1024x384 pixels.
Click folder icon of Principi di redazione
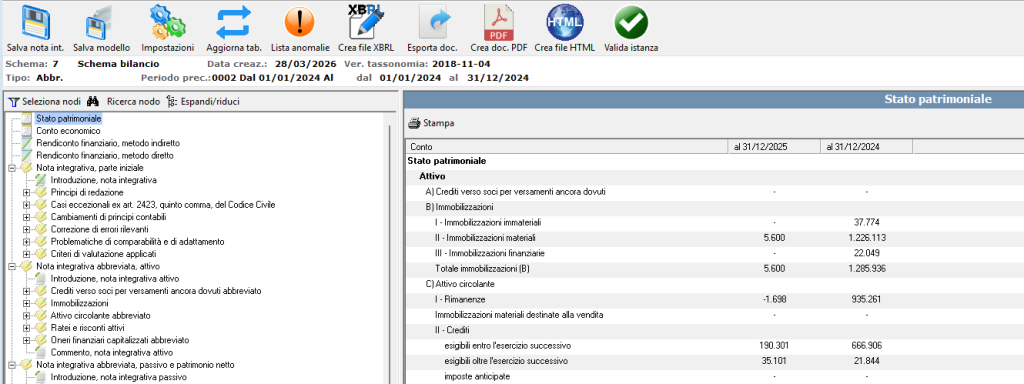tap(40, 193)
